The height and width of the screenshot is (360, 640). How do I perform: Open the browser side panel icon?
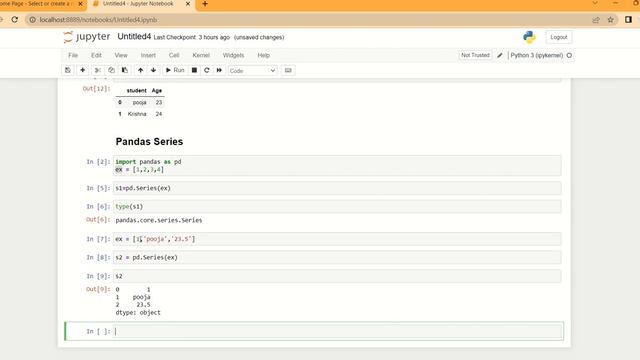[629, 20]
